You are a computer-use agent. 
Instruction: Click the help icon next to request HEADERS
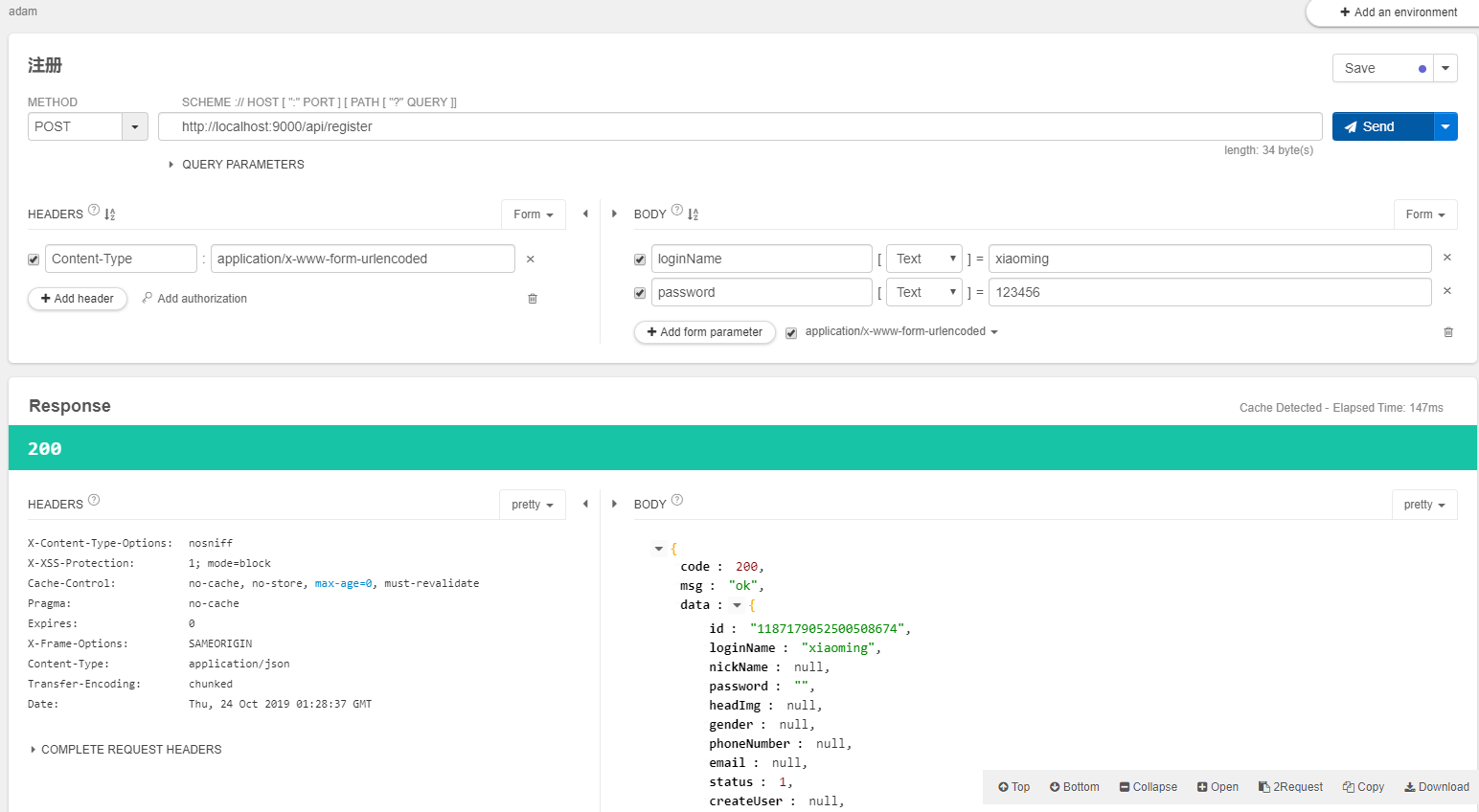pos(94,210)
